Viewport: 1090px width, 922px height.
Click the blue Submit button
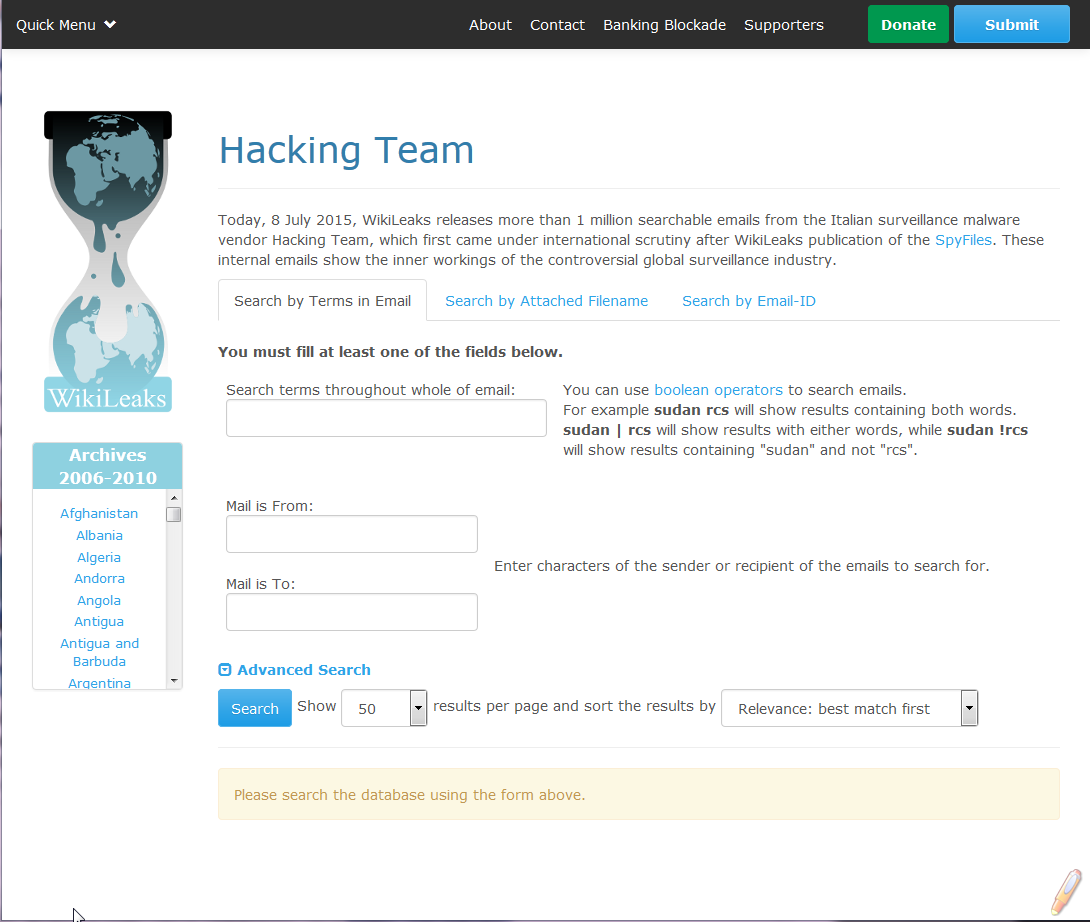pos(1011,24)
